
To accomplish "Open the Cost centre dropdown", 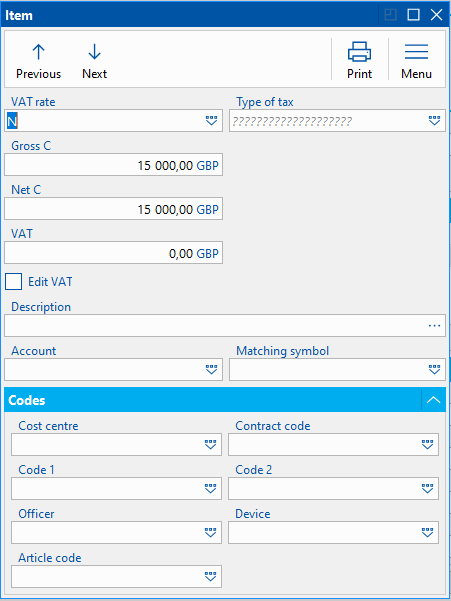I will [x=210, y=445].
